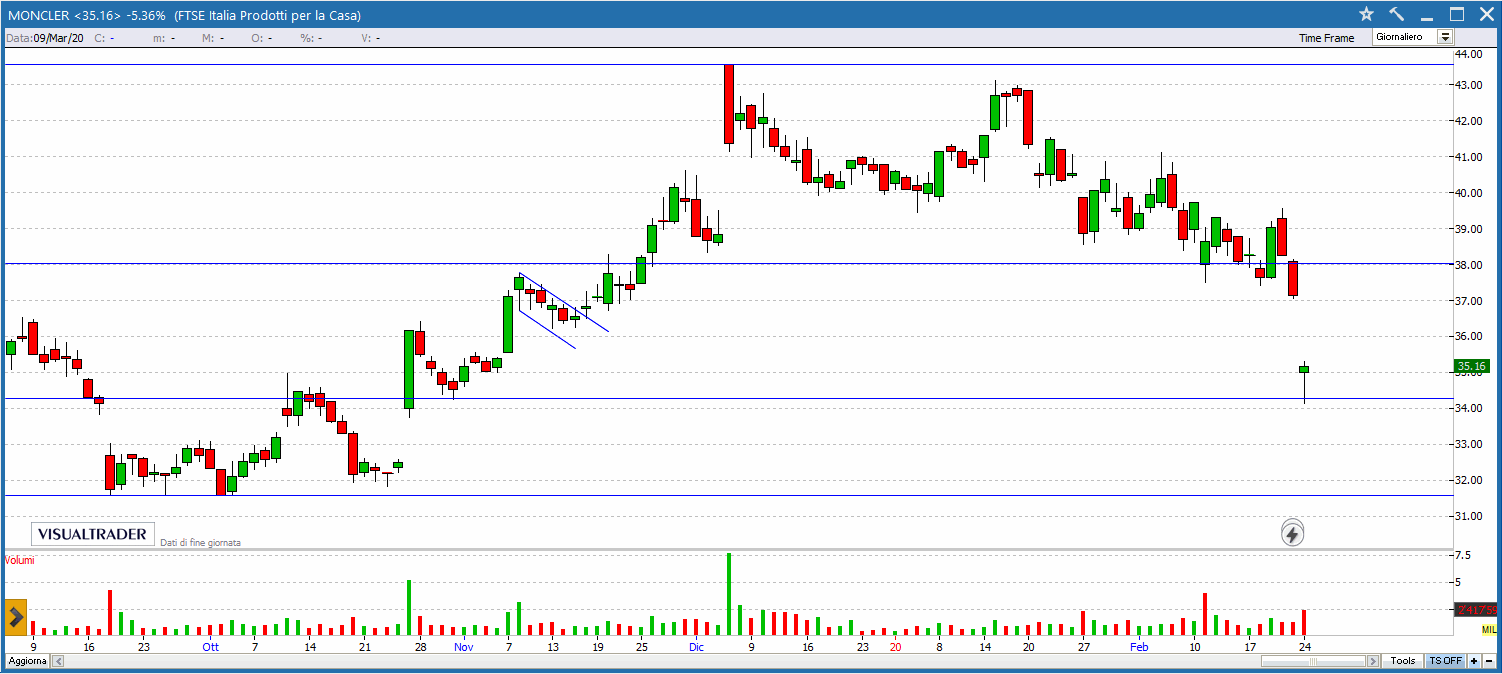Zoom in the chart with the plus button
1502x674 pixels.
(x=1474, y=661)
